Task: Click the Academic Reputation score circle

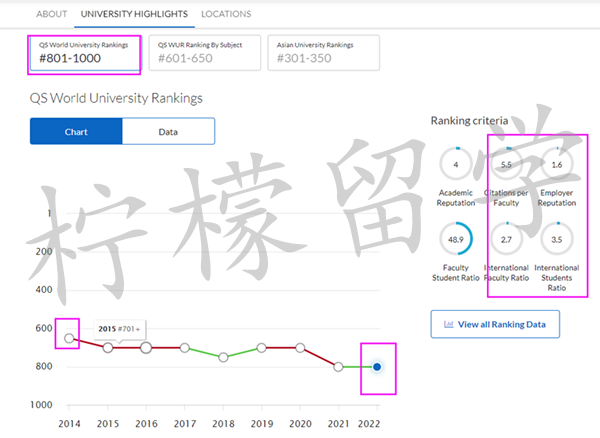Action: (x=456, y=164)
